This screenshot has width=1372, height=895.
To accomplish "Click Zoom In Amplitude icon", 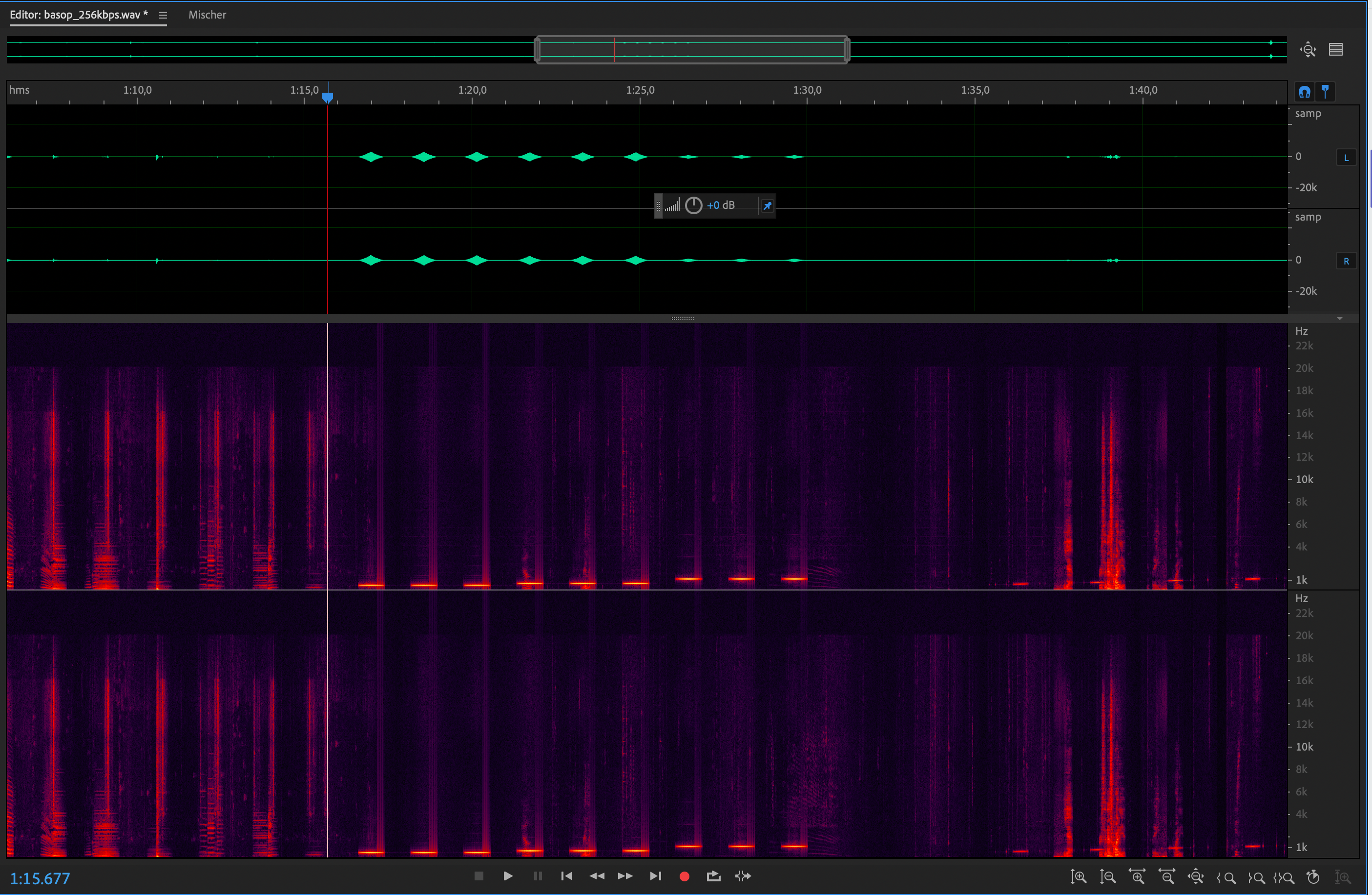I will 1078,876.
